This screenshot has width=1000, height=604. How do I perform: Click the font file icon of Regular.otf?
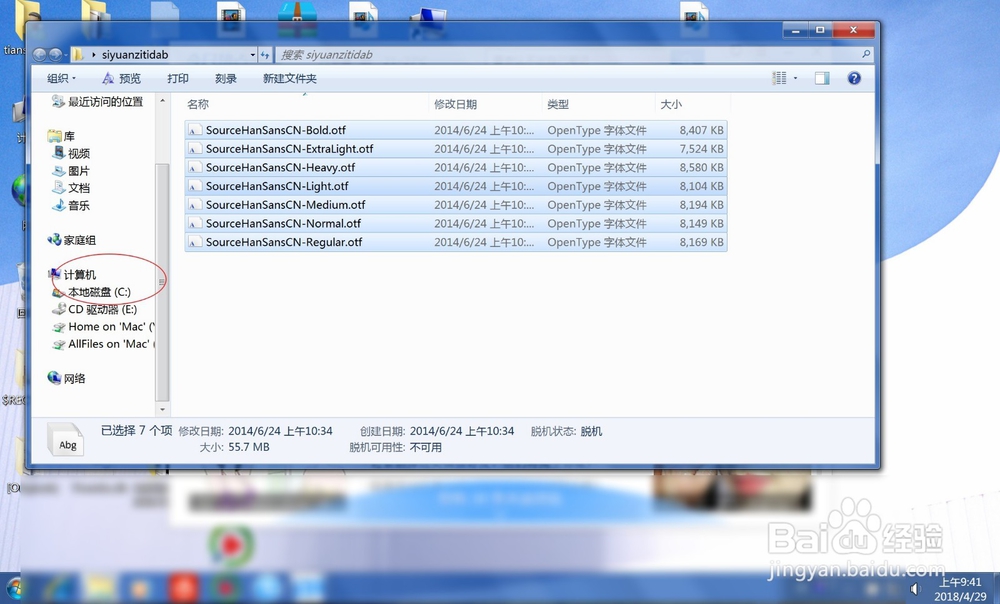coord(195,242)
